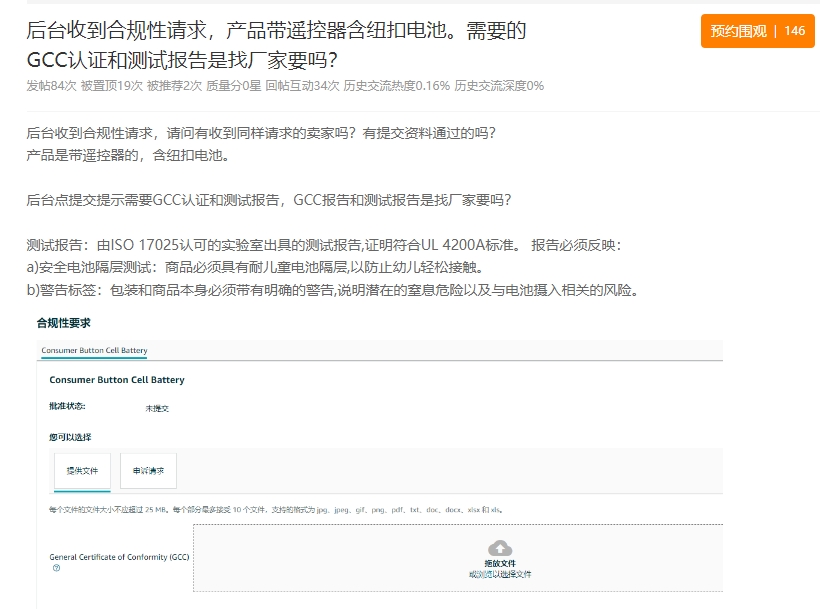This screenshot has height=609, width=827.
Task: Switch to the 提供文件 tab
Action: (82, 470)
